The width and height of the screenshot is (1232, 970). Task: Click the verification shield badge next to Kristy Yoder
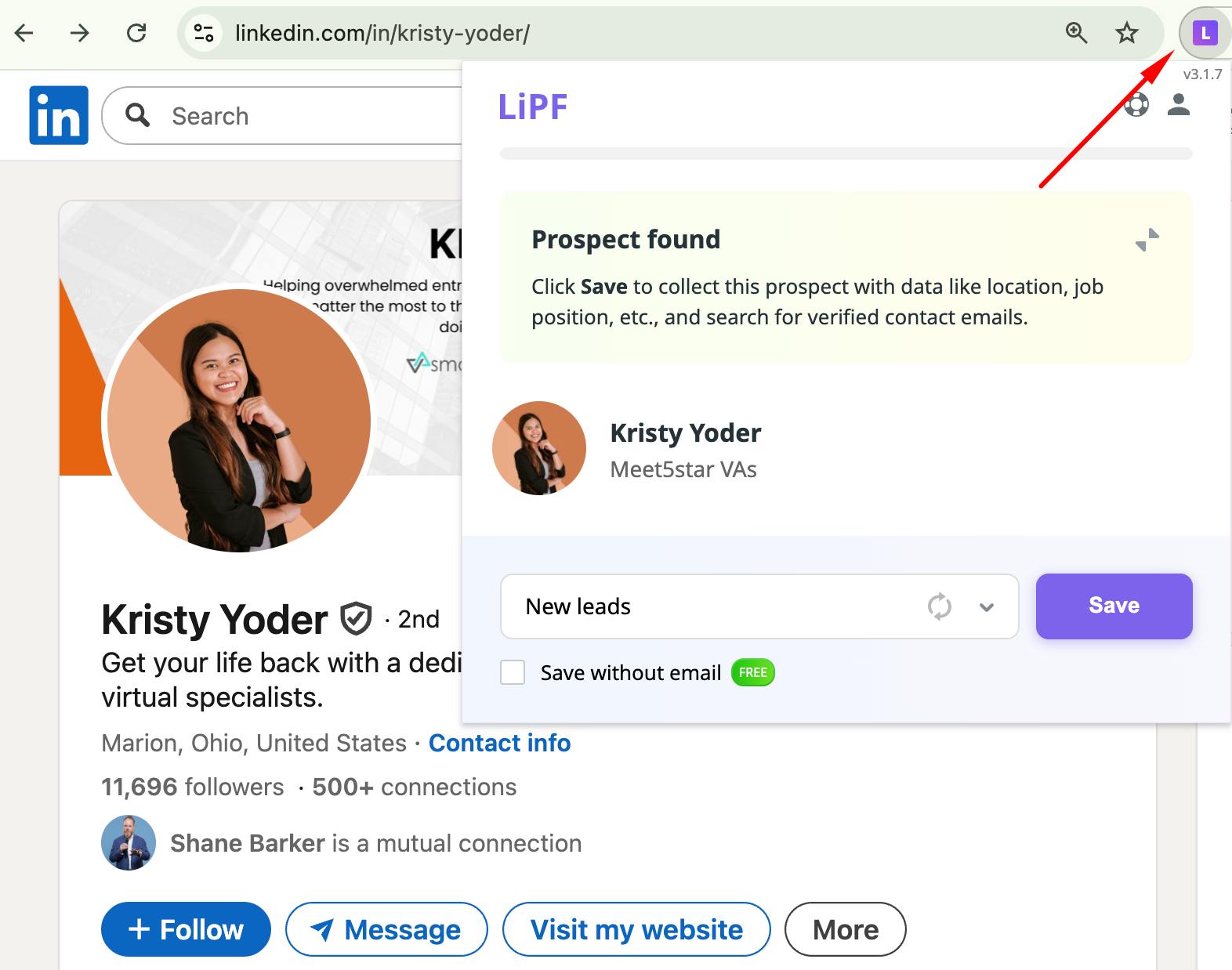click(356, 619)
